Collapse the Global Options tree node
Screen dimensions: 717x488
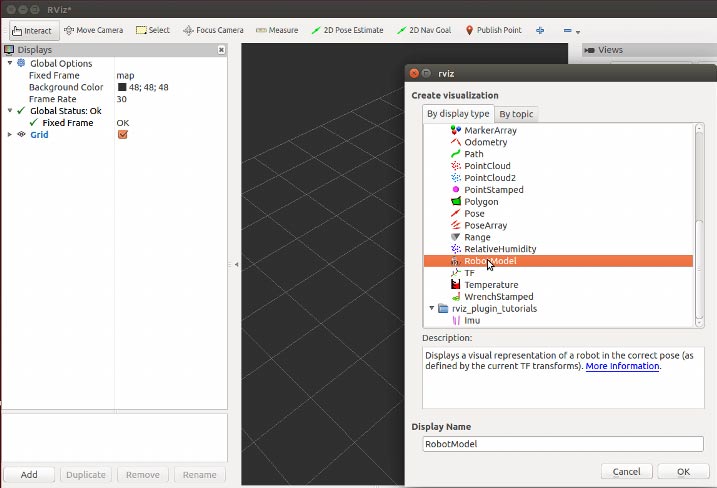click(10, 63)
